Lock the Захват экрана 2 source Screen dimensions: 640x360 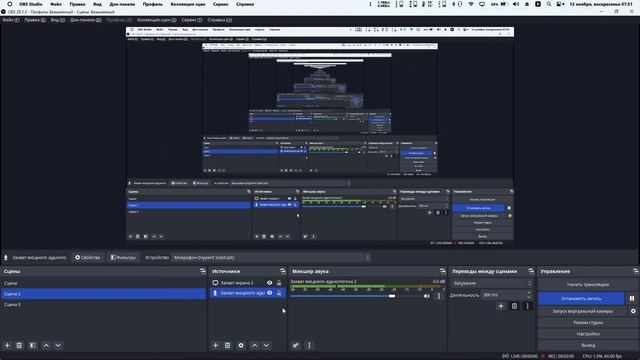pos(279,282)
